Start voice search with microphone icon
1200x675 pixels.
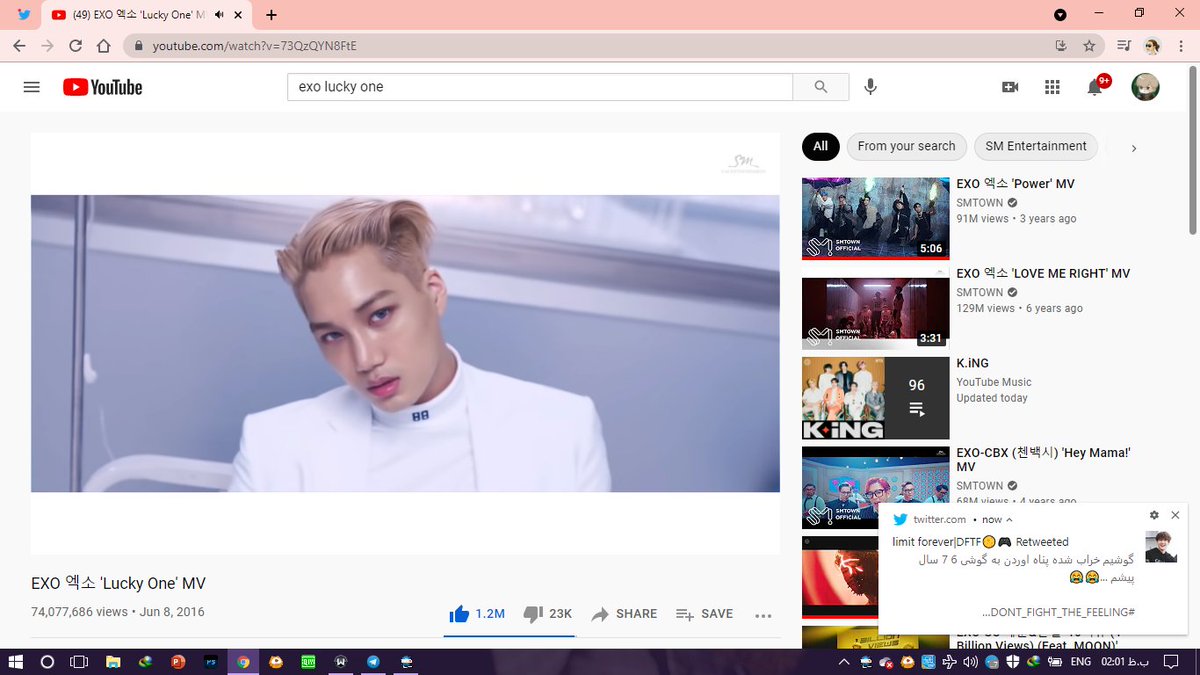(x=871, y=87)
